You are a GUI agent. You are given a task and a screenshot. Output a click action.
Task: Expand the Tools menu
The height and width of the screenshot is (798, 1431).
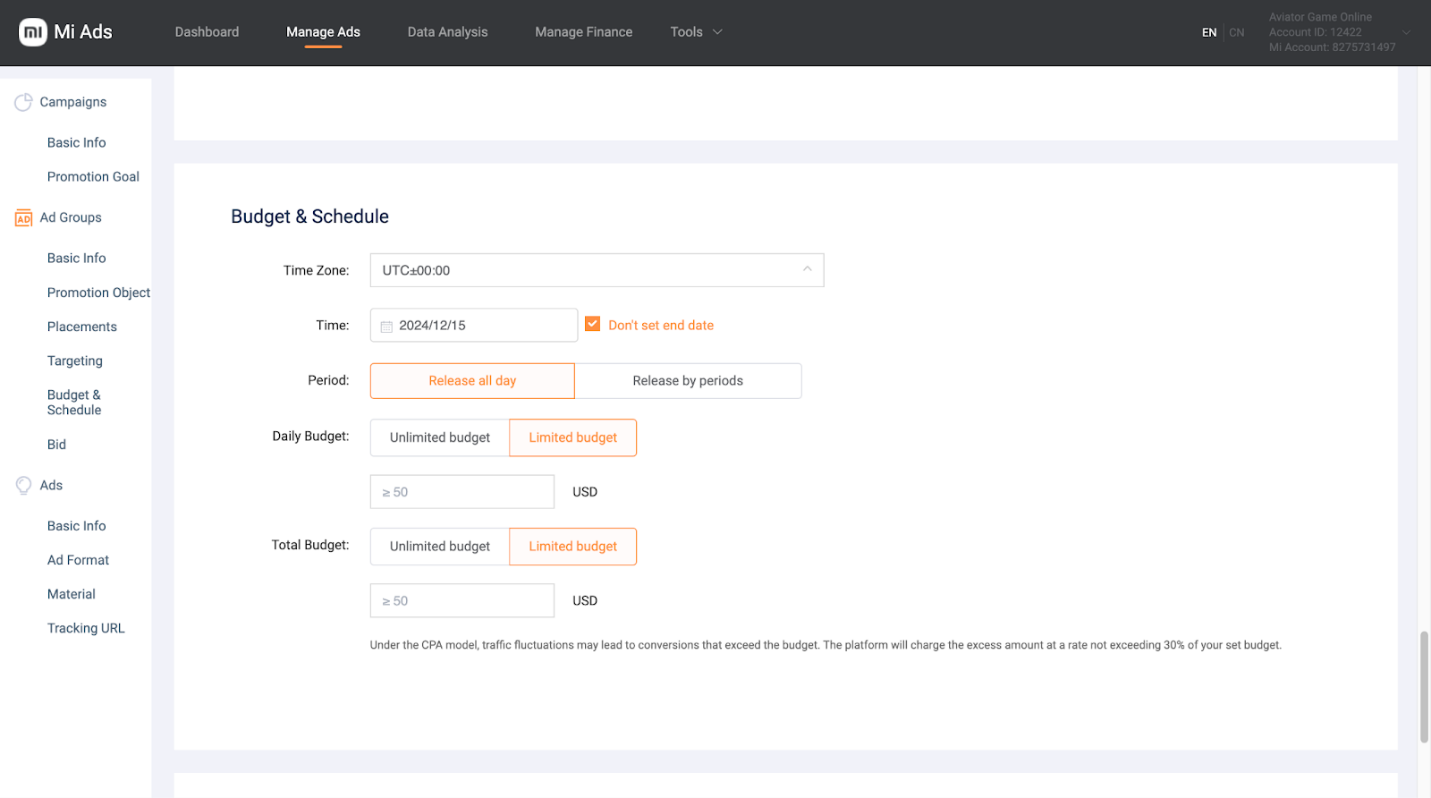coord(696,32)
